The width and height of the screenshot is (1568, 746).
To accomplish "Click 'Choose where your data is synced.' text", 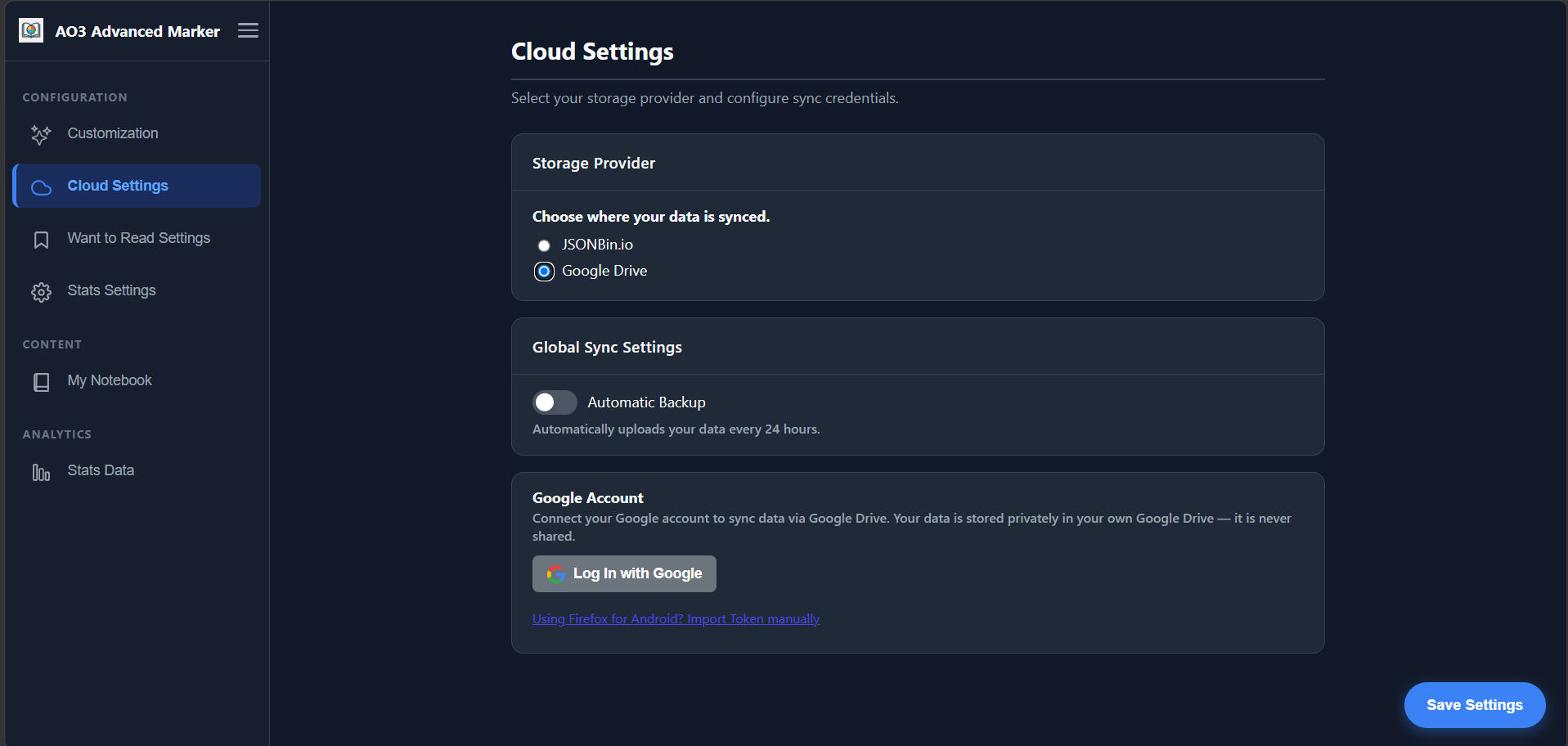I will [651, 217].
